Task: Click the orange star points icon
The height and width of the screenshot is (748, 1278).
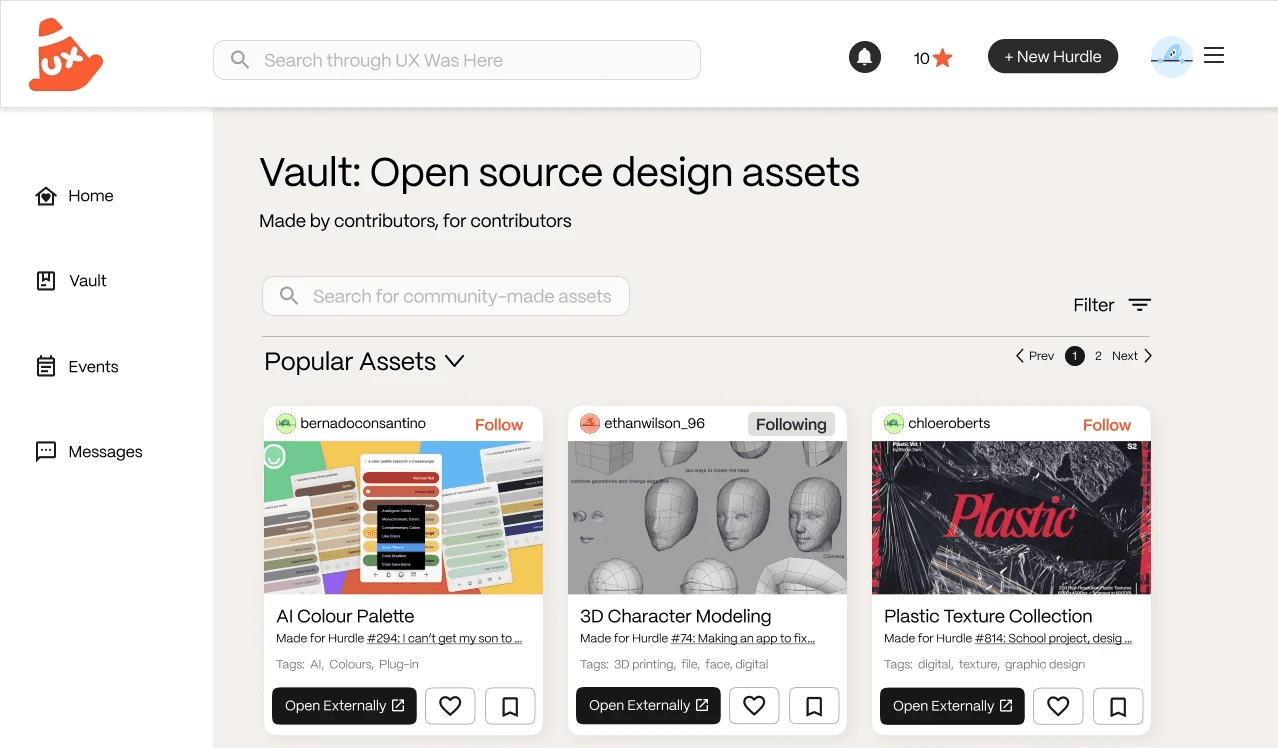Action: [x=942, y=58]
